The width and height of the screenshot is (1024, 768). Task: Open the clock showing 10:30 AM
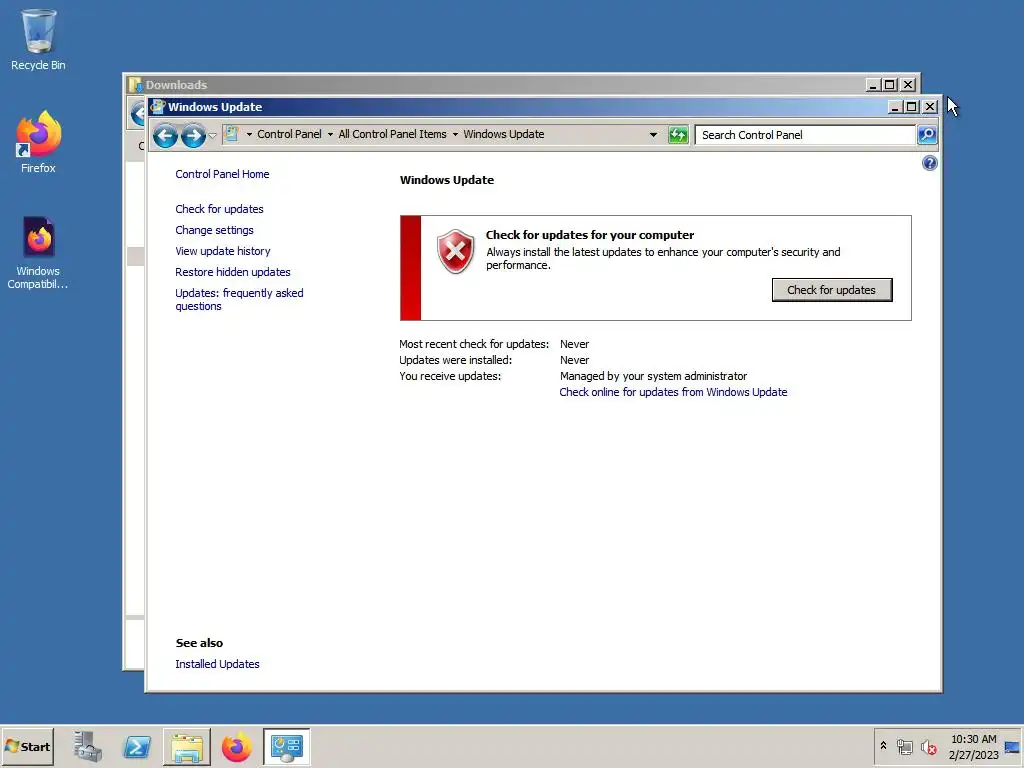973,746
